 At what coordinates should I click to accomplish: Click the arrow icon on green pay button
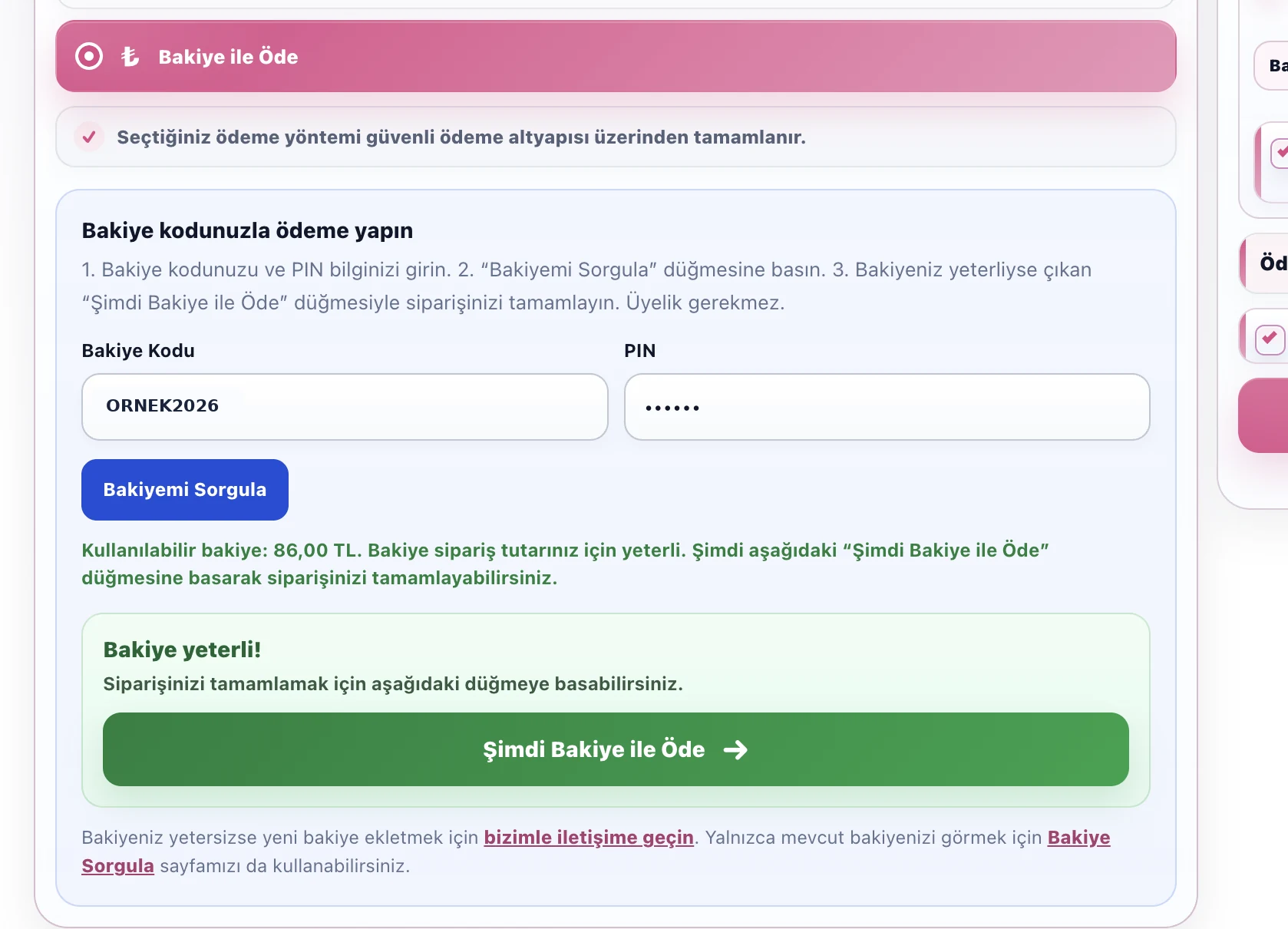point(735,749)
